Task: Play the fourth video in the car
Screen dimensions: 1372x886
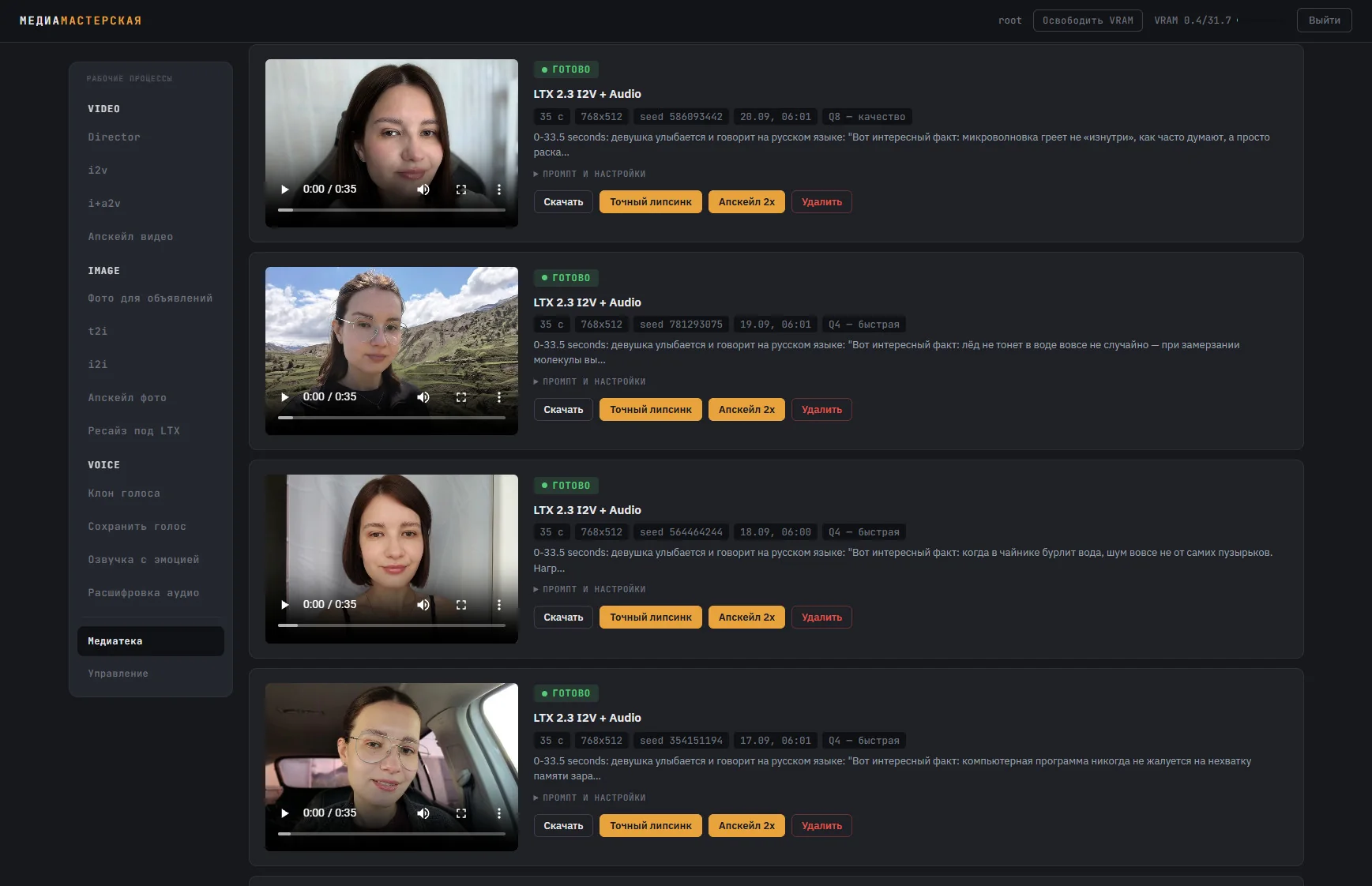Action: pos(284,813)
